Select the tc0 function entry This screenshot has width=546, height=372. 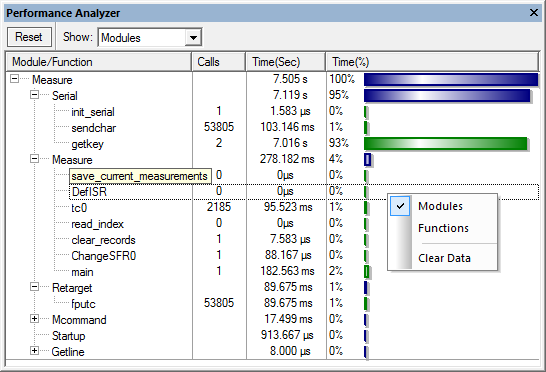[79, 208]
